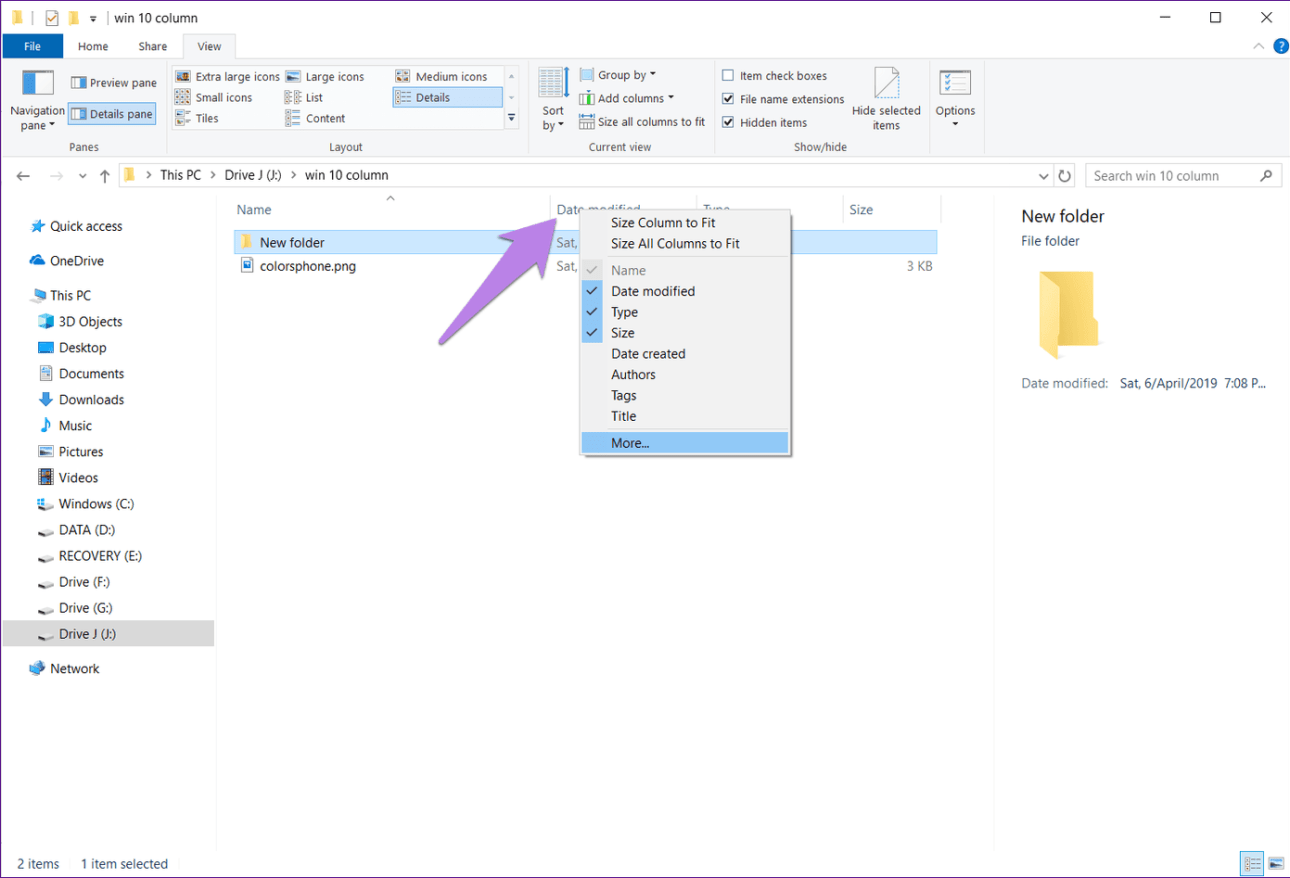
Task: Refresh the current folder view
Action: pyautogui.click(x=1065, y=176)
